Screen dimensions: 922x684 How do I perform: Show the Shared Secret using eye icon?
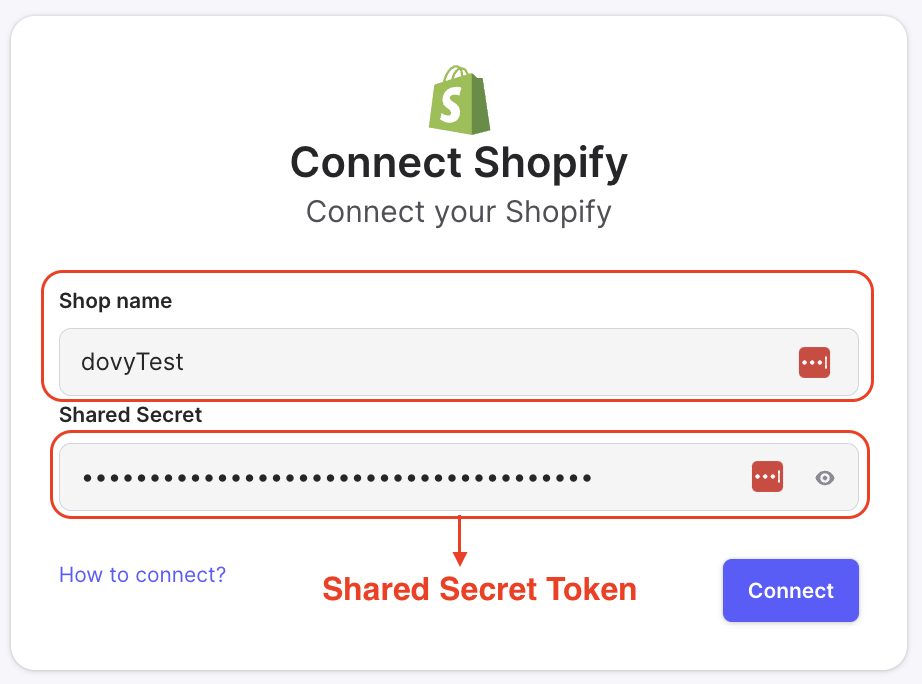pos(825,478)
